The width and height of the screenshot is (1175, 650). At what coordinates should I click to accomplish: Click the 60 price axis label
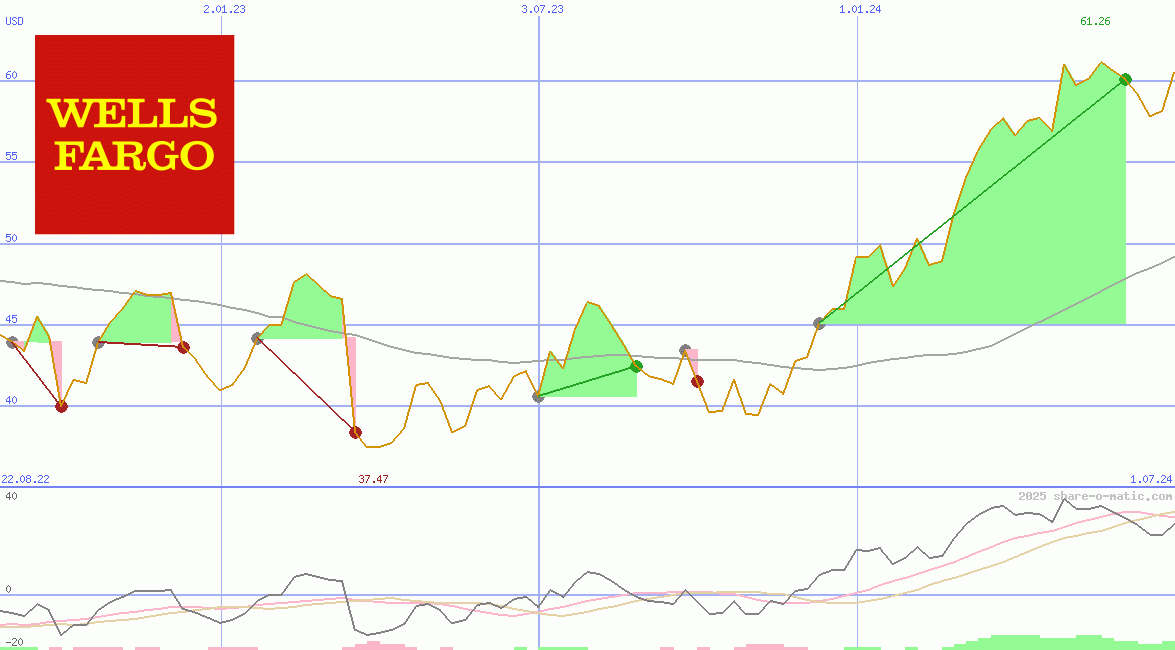click(11, 76)
